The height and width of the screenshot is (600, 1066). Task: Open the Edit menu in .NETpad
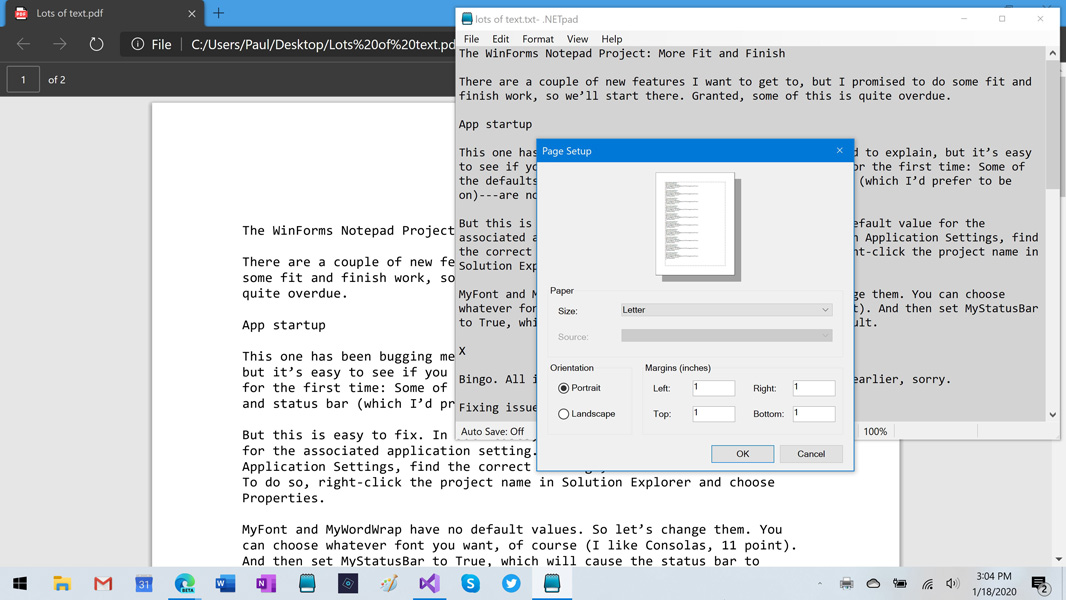click(x=500, y=39)
